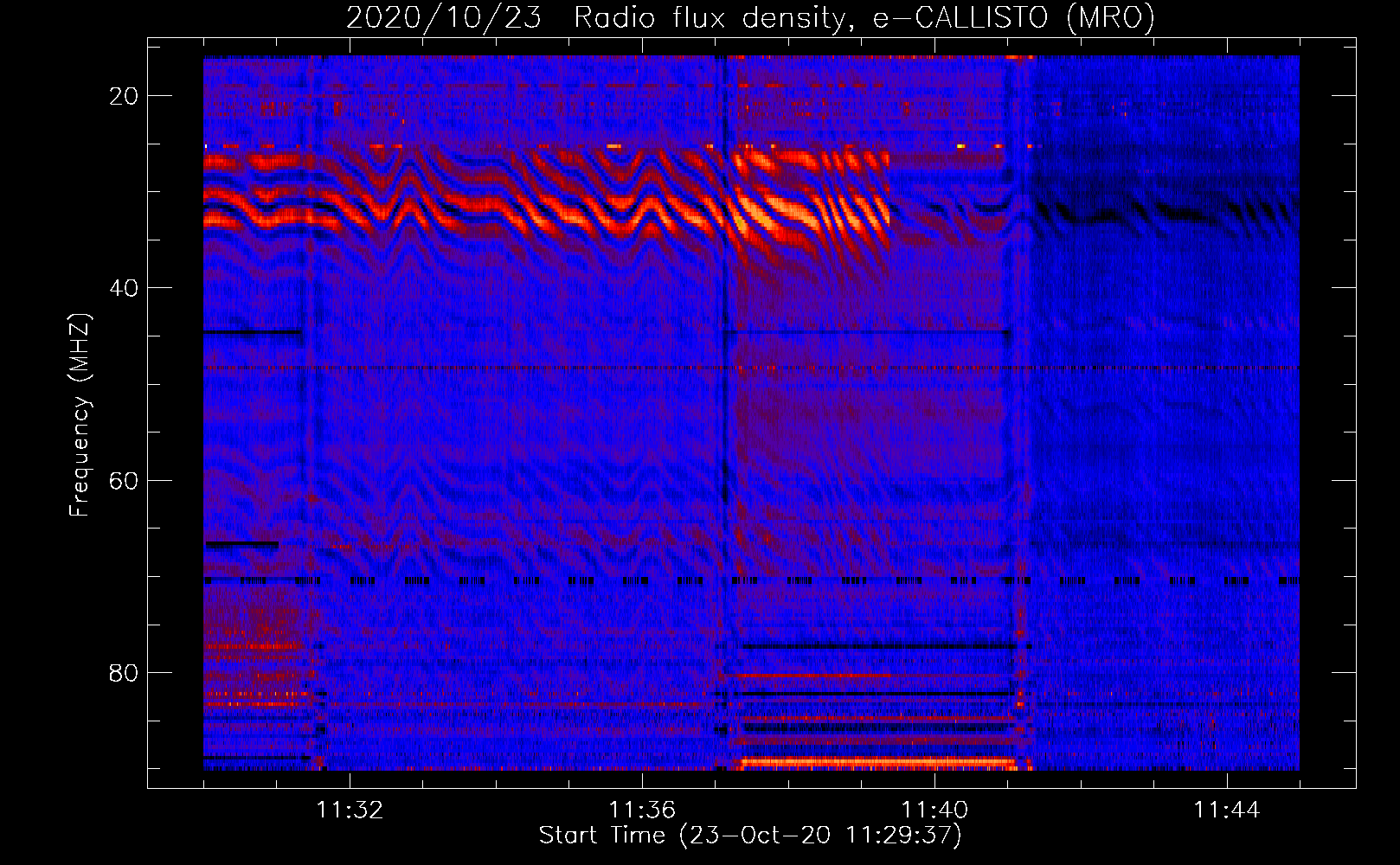Click the date "2020/10/23" in the title

click(x=444, y=18)
